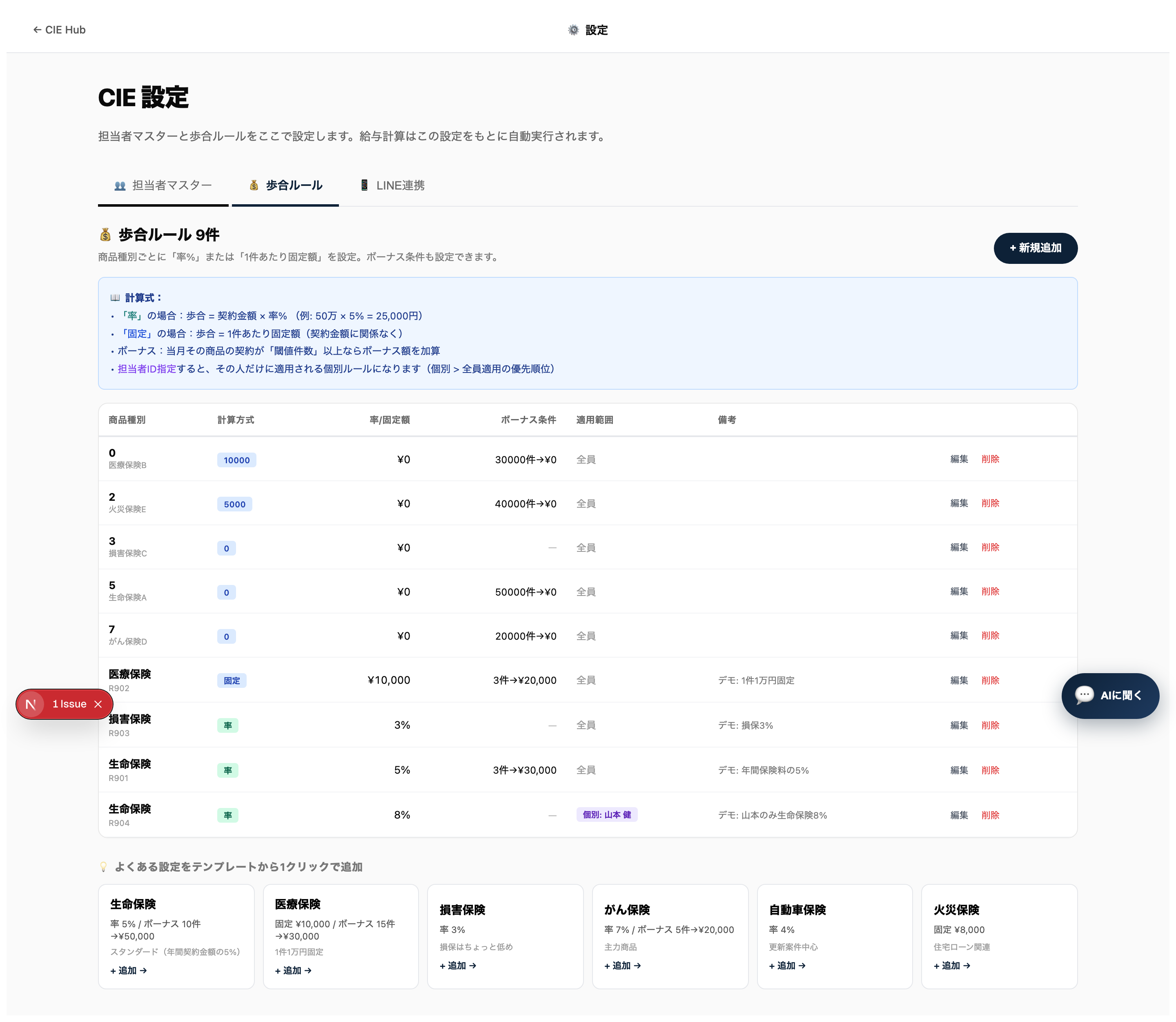Click the 商品種別 column header
The width and height of the screenshot is (1176, 1022).
point(127,420)
